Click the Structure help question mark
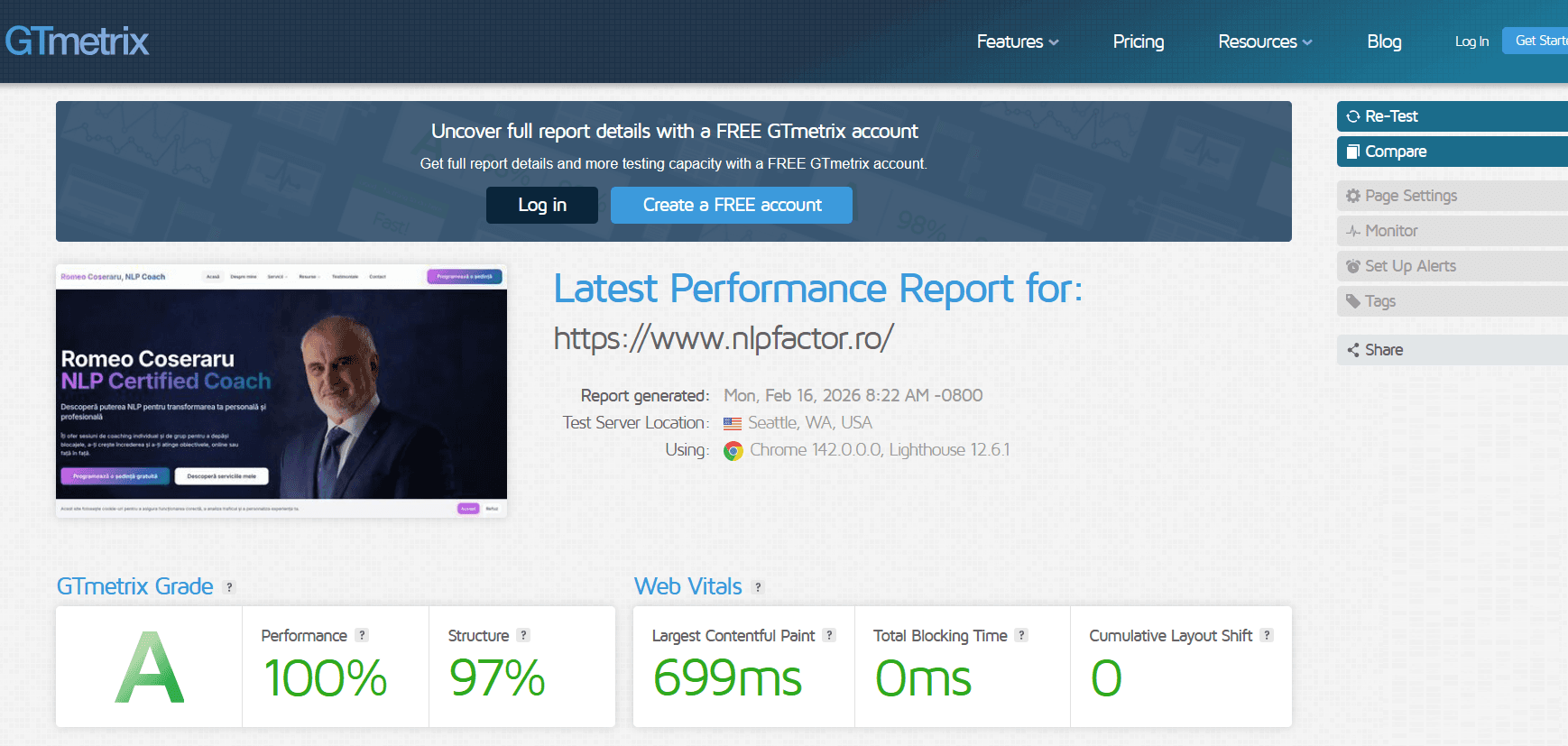 tap(523, 635)
